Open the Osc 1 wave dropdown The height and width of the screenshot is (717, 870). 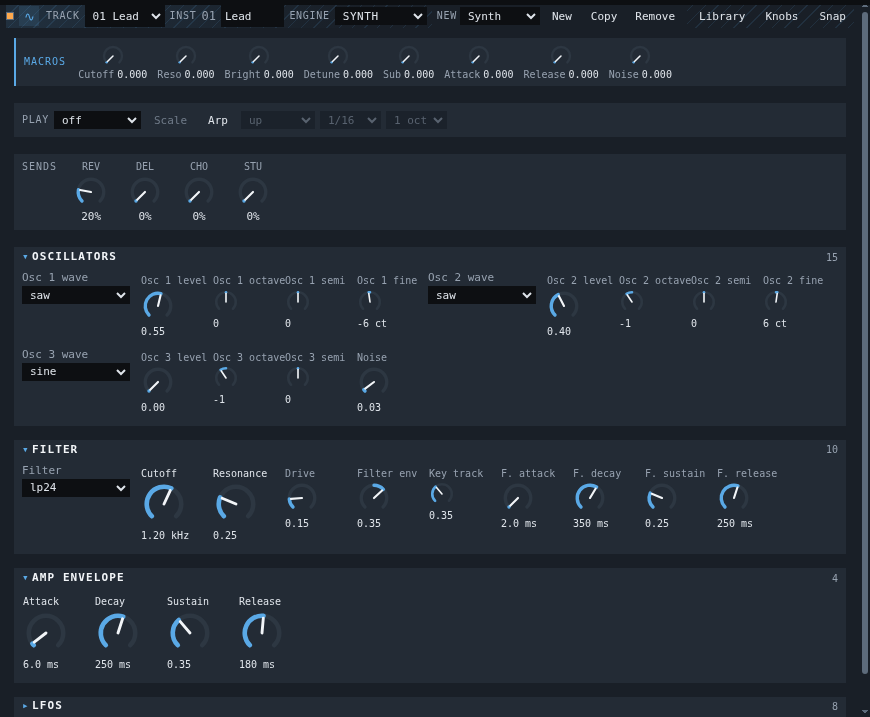point(76,295)
